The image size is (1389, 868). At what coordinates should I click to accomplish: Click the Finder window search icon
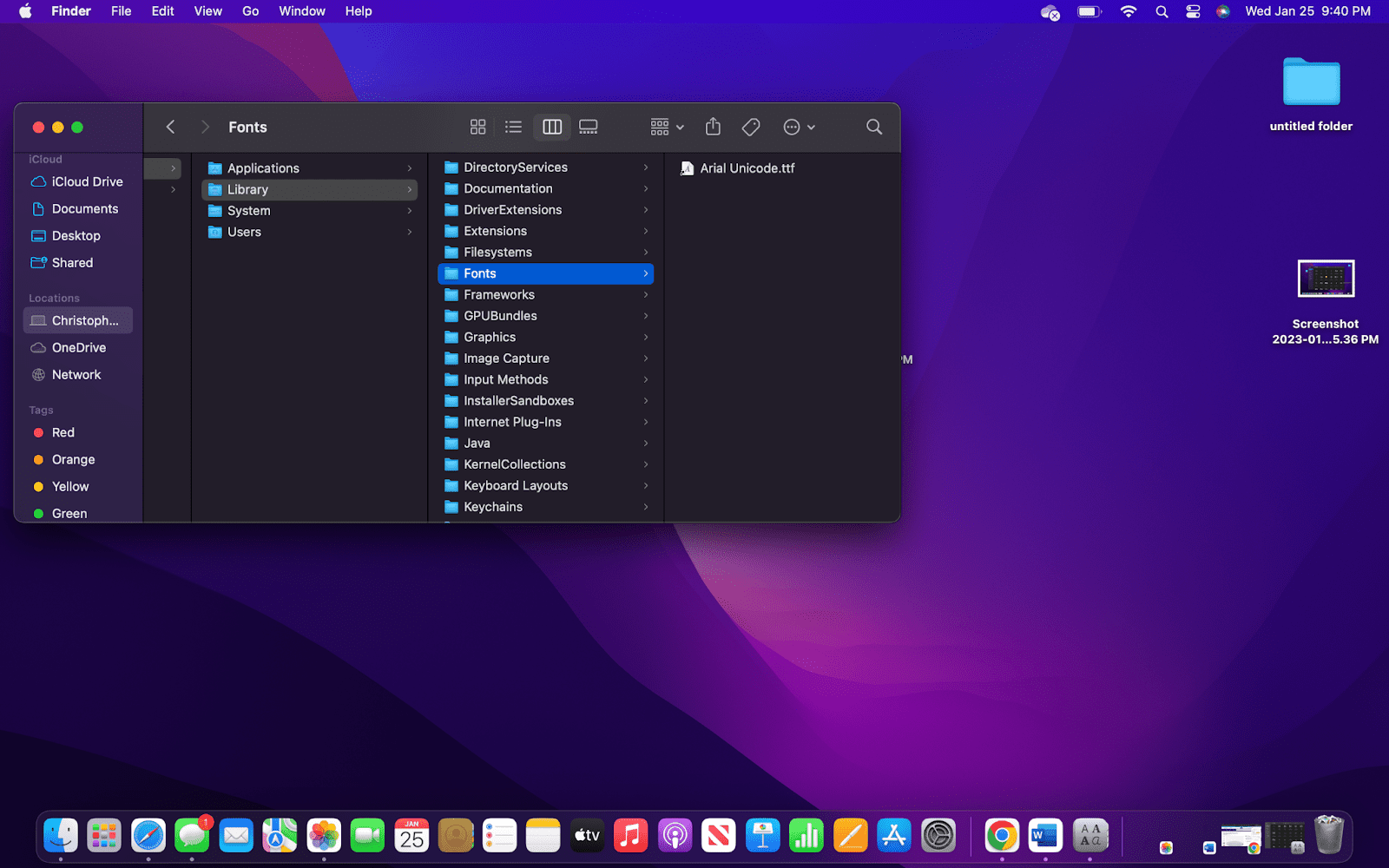[874, 127]
